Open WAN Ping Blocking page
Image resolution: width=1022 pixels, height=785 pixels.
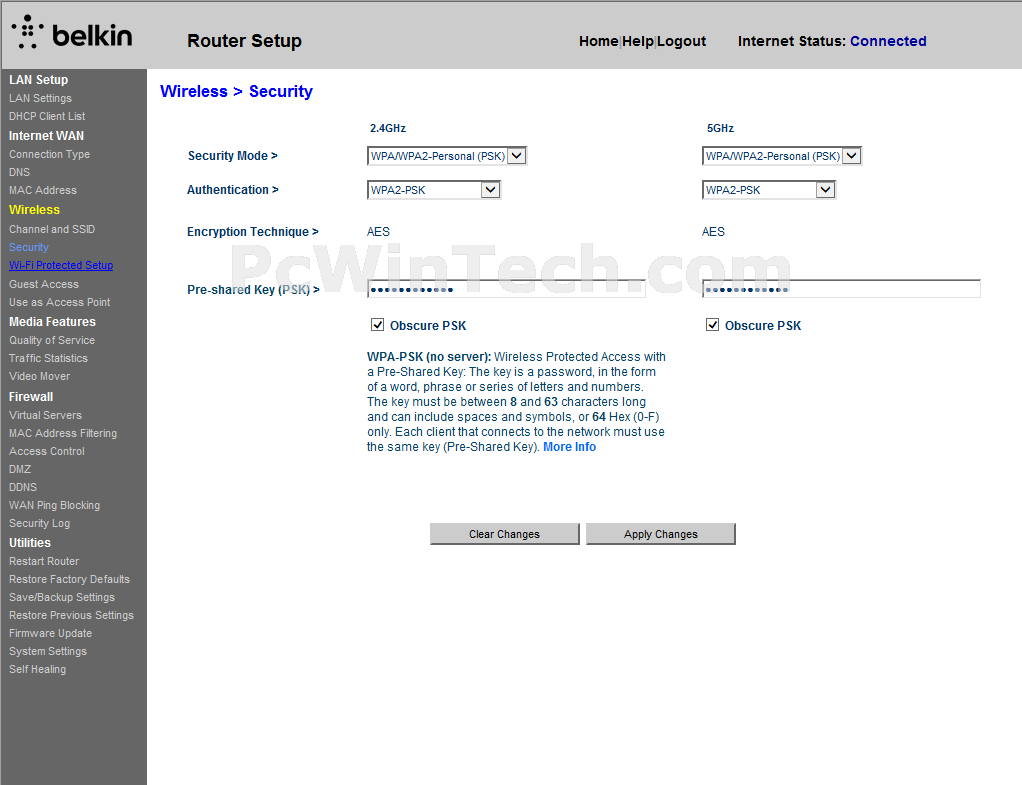tap(55, 505)
